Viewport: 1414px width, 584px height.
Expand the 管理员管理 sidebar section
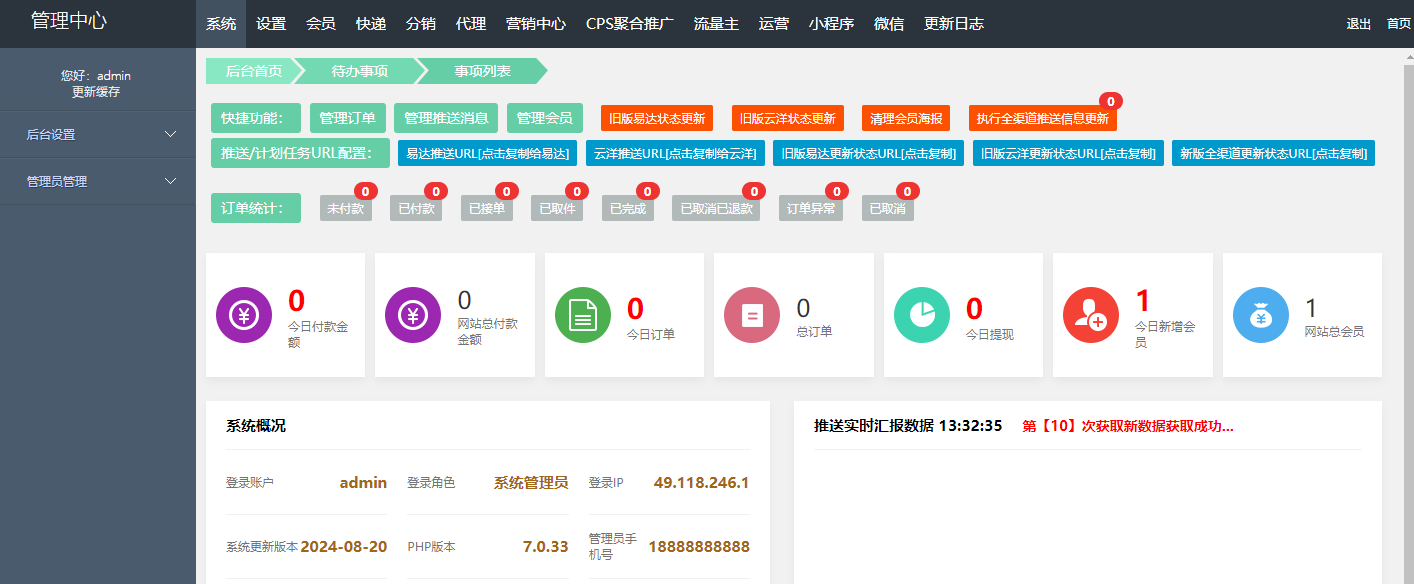tap(98, 181)
